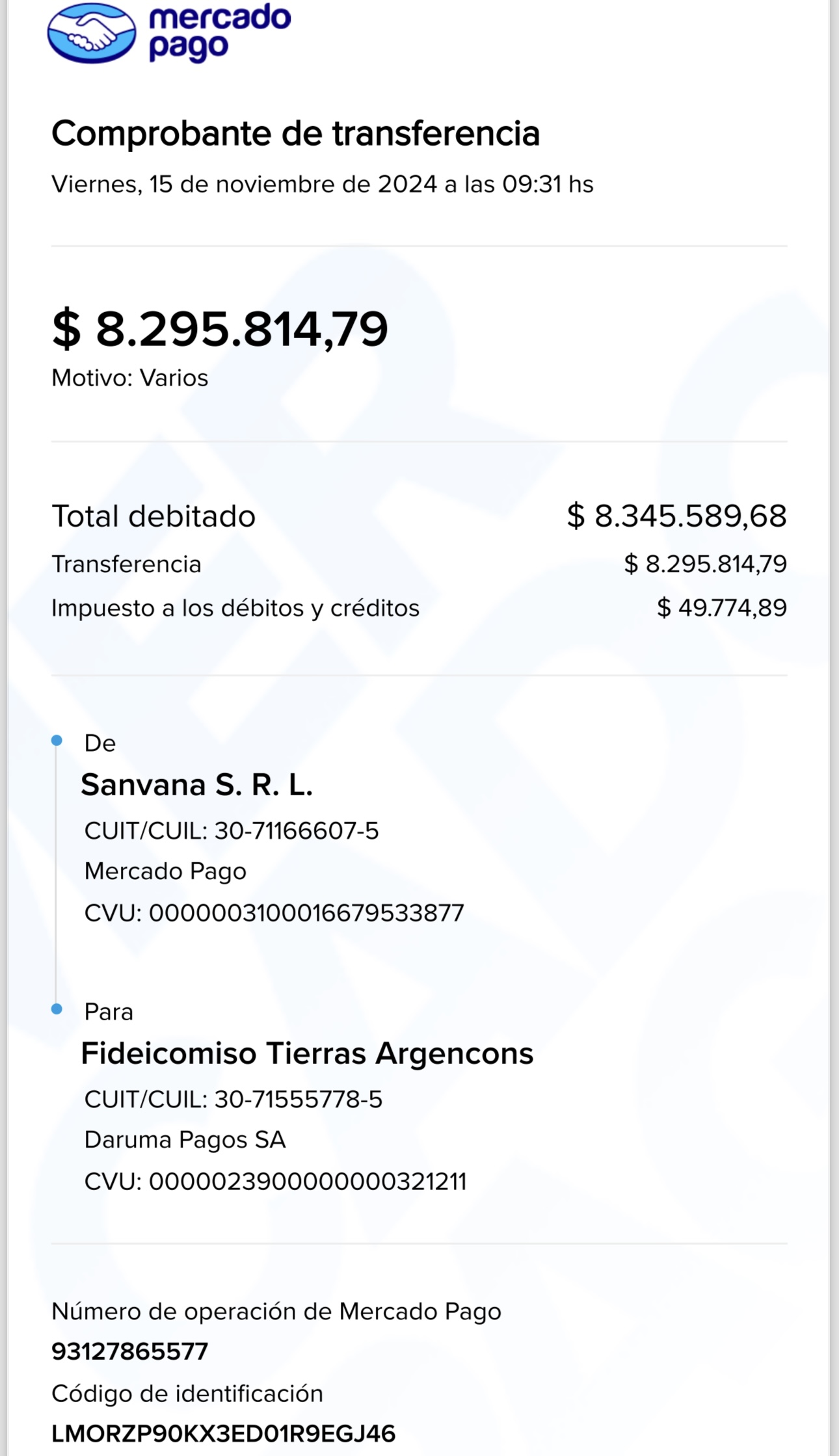This screenshot has width=839, height=1456.
Task: Click the Daruma Pagos SA line
Action: click(x=185, y=1140)
